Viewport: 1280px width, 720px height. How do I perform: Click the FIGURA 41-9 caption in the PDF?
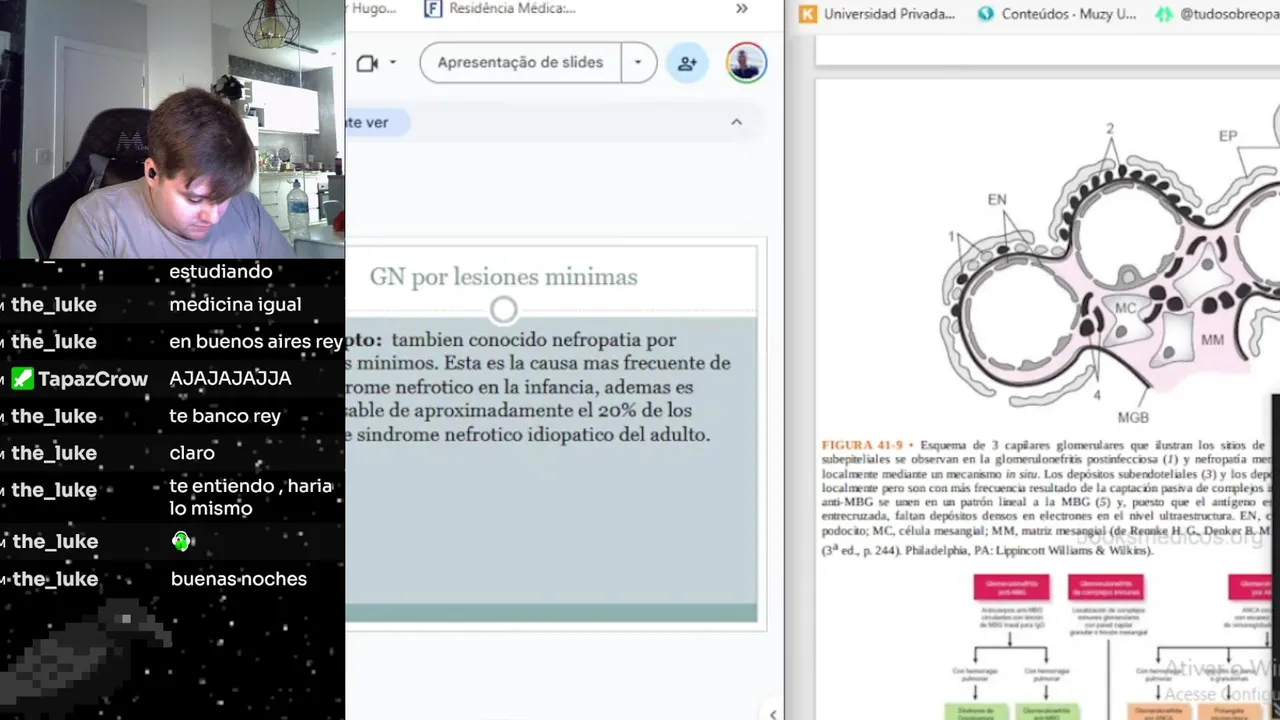tap(1046, 497)
